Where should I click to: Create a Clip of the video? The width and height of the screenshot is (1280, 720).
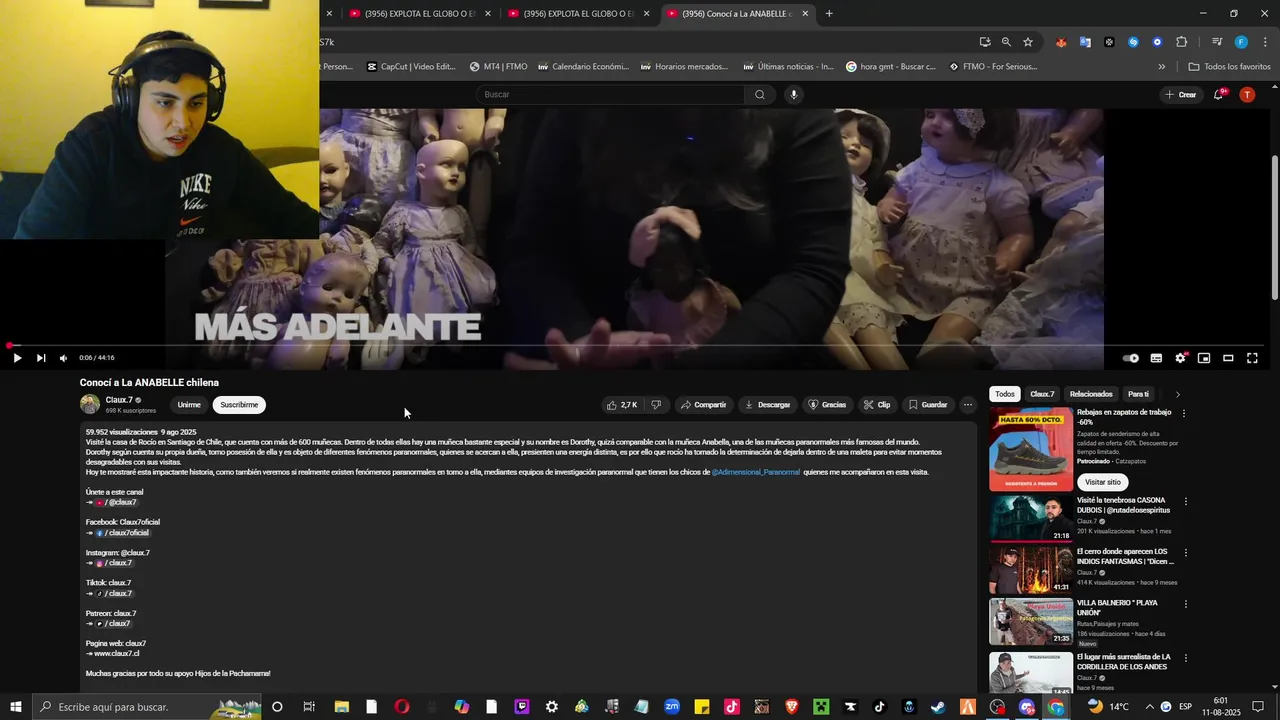tap(877, 405)
